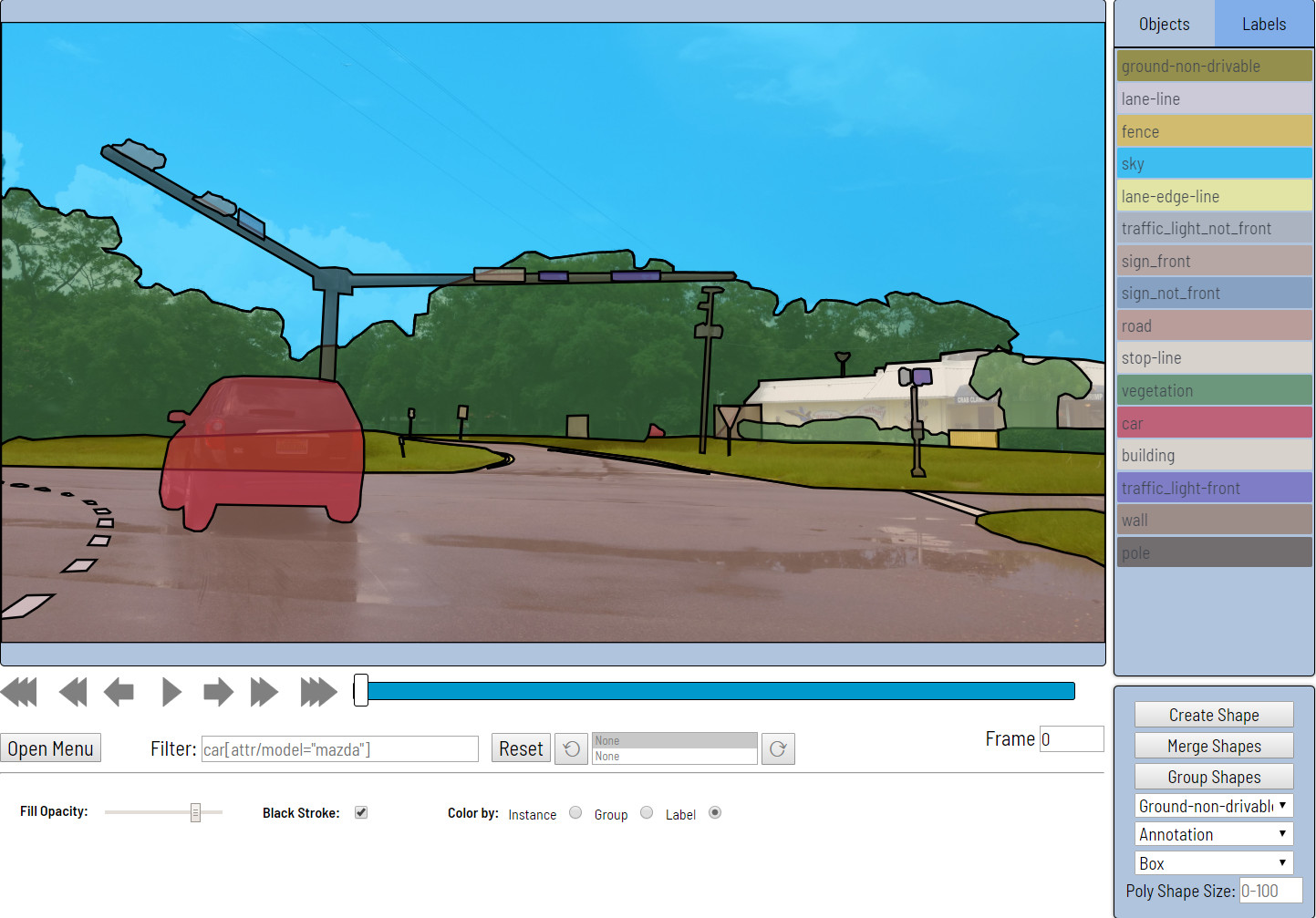Click the Merge Shapes button

[1214, 745]
